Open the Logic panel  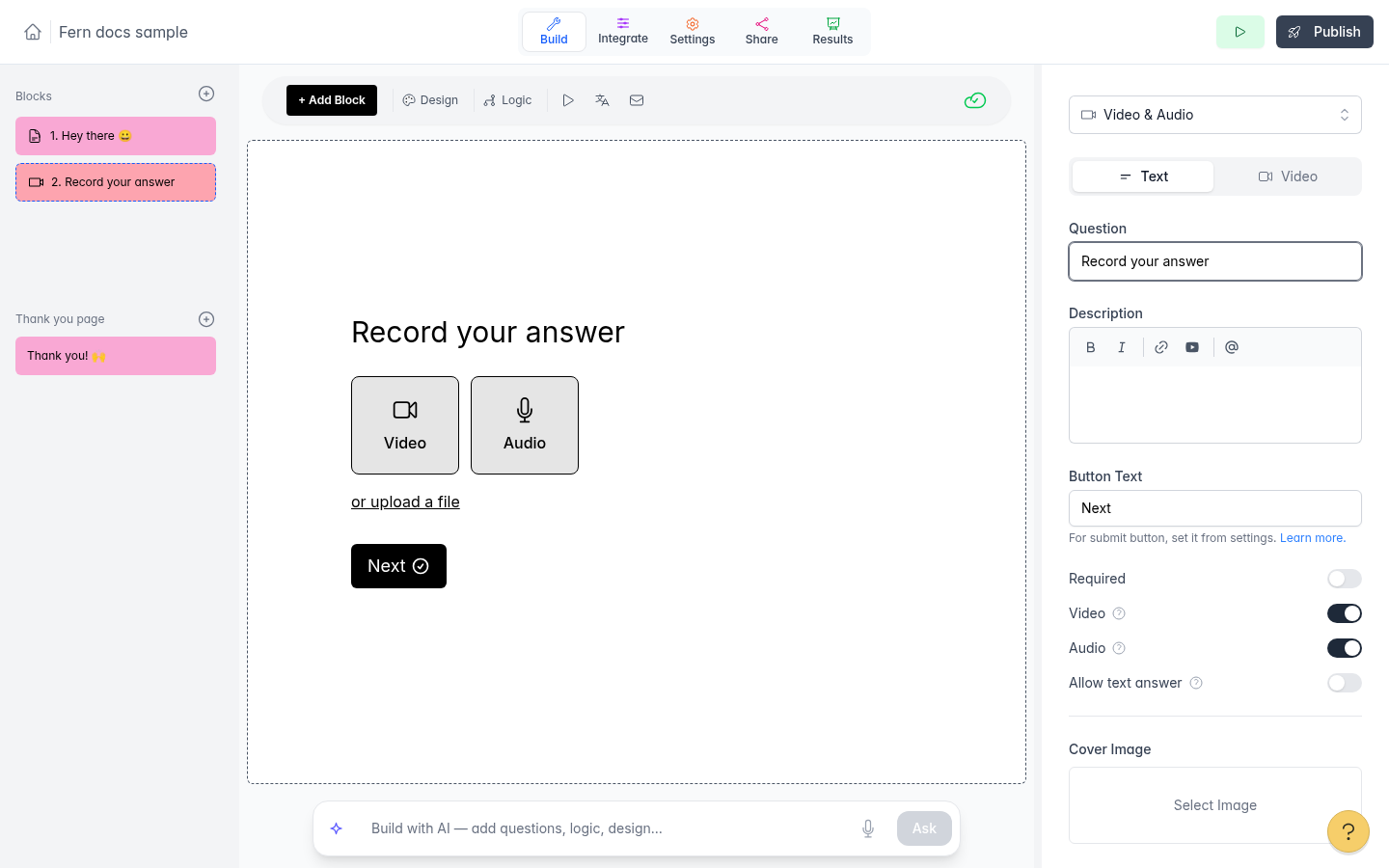507,100
